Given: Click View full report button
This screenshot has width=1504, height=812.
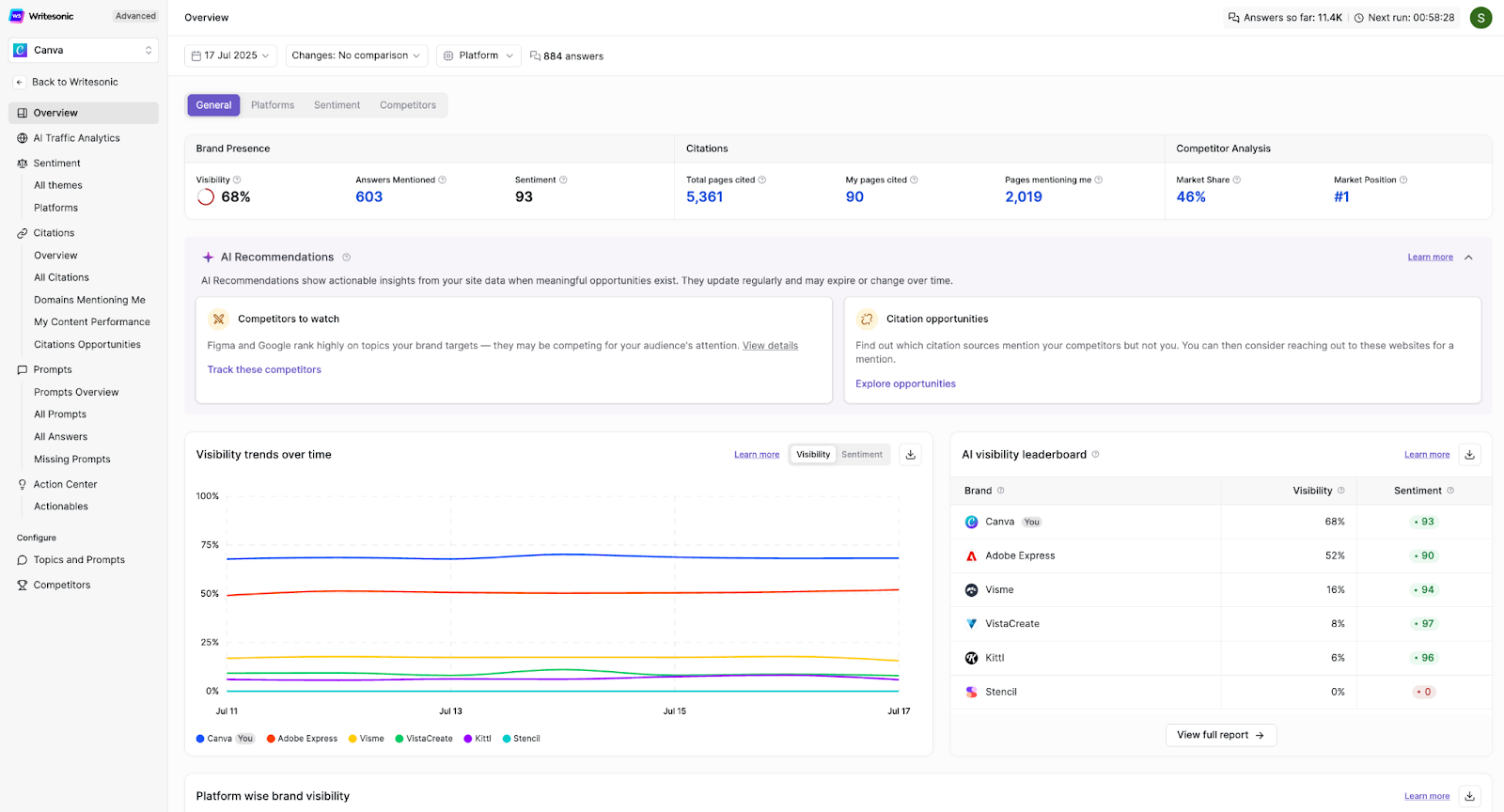Looking at the screenshot, I should click(x=1220, y=735).
